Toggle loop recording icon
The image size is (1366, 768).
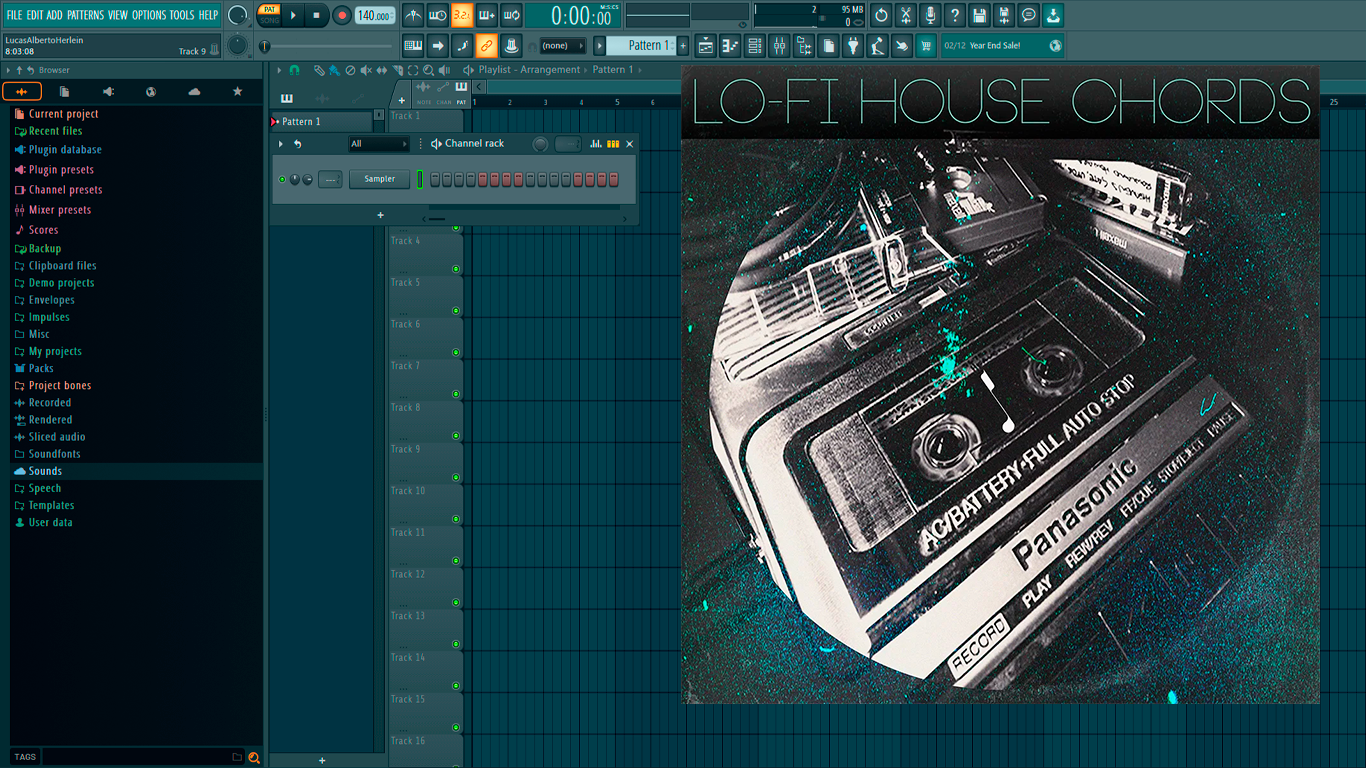pyautogui.click(x=511, y=15)
